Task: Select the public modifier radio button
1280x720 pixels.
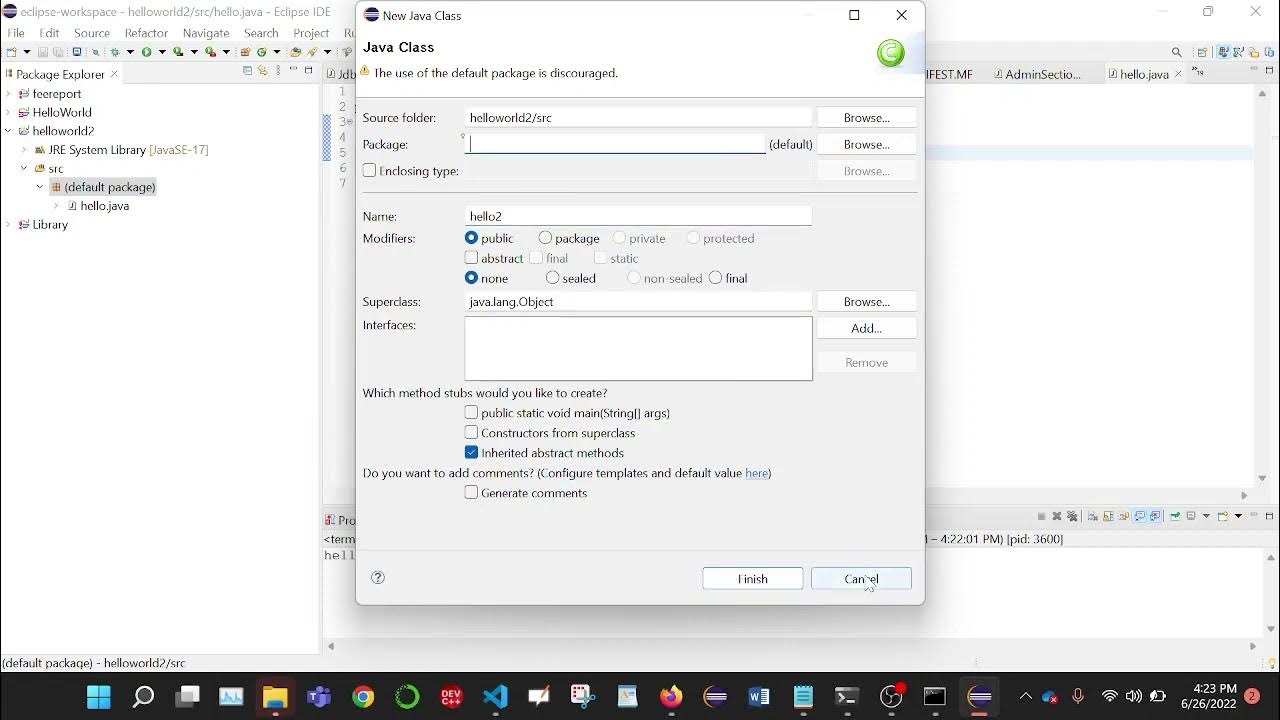Action: click(472, 238)
